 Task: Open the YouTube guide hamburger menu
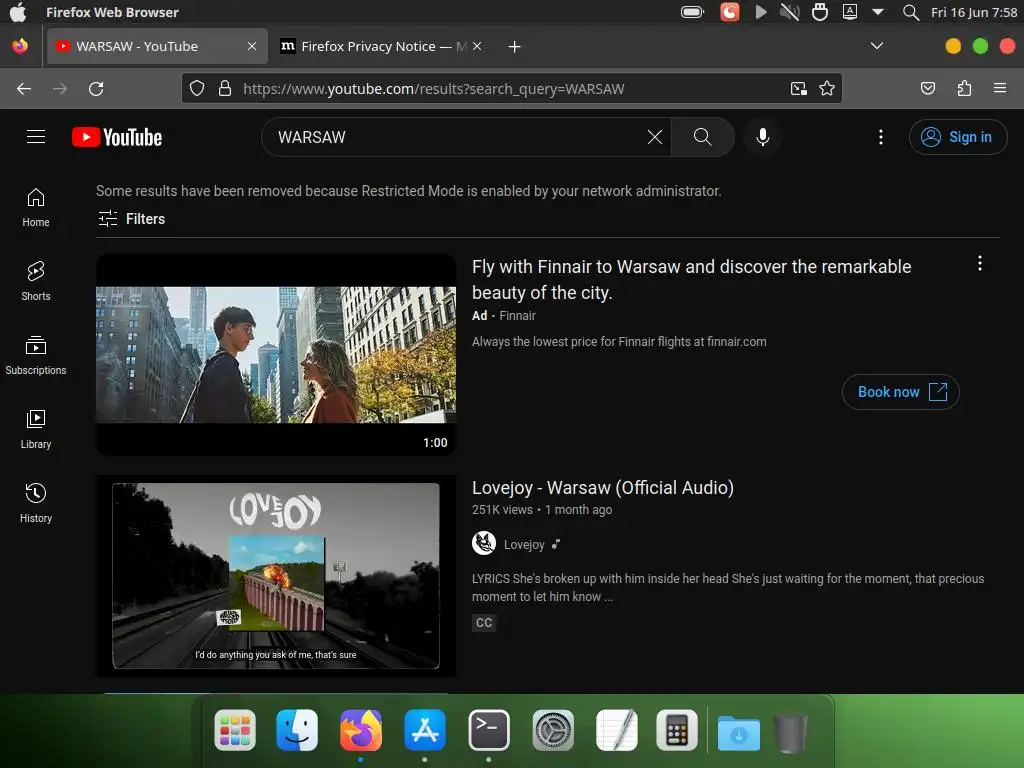pos(36,136)
